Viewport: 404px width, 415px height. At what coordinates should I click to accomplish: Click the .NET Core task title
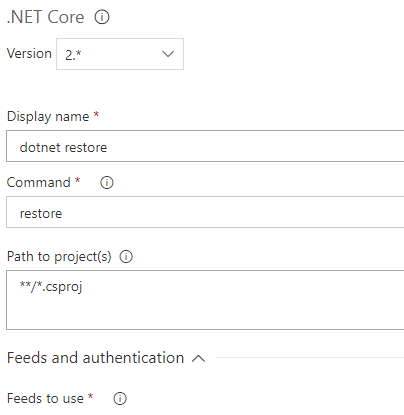coord(45,17)
